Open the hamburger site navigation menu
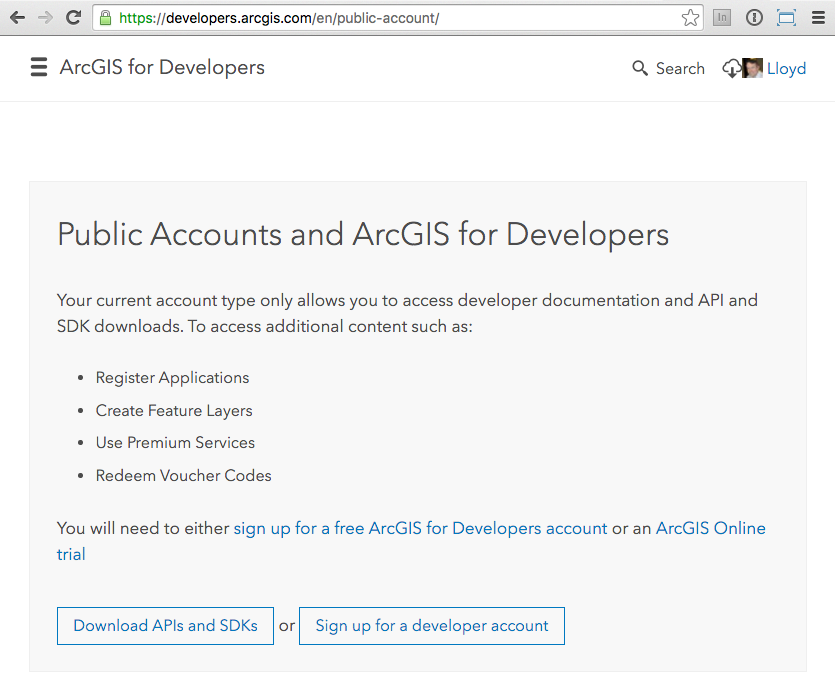The width and height of the screenshot is (835, 686). [39, 67]
